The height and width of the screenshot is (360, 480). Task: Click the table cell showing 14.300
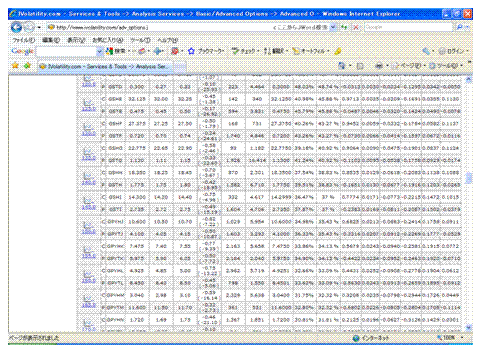click(137, 197)
